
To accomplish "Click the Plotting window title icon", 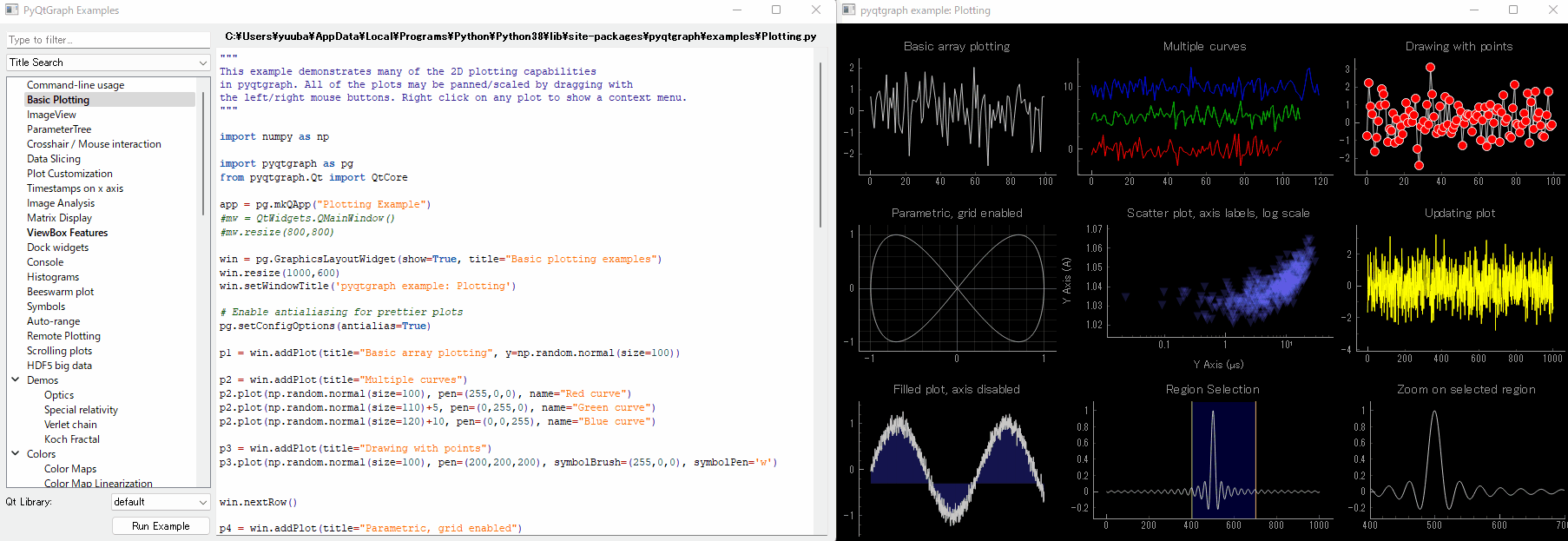I will point(849,10).
